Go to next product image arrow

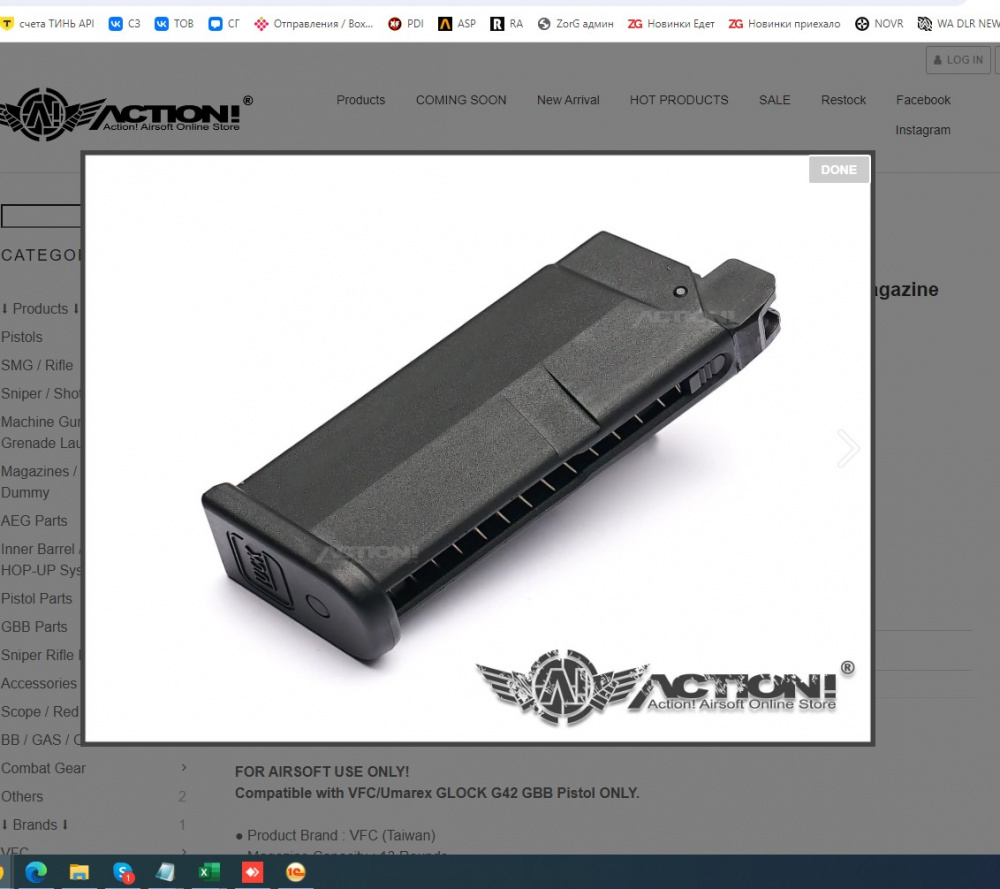[848, 448]
